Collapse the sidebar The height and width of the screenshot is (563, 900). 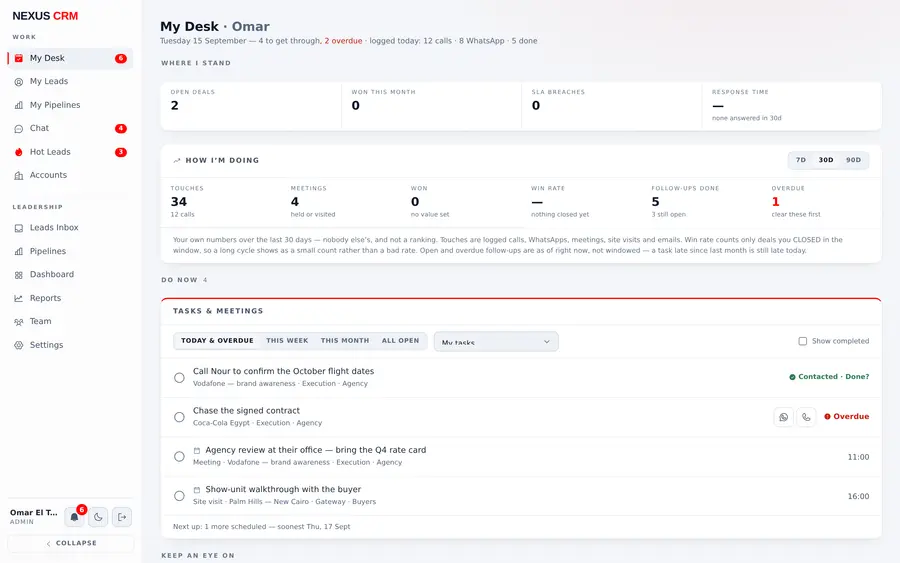[71, 543]
